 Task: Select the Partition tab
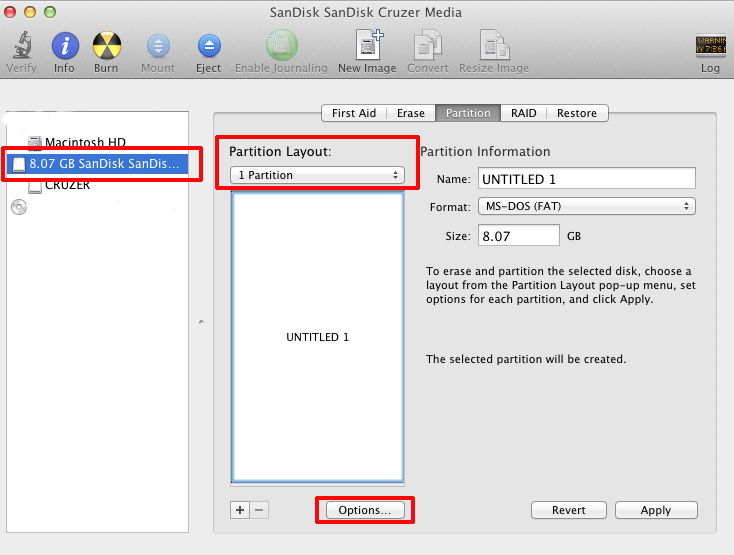tap(468, 113)
